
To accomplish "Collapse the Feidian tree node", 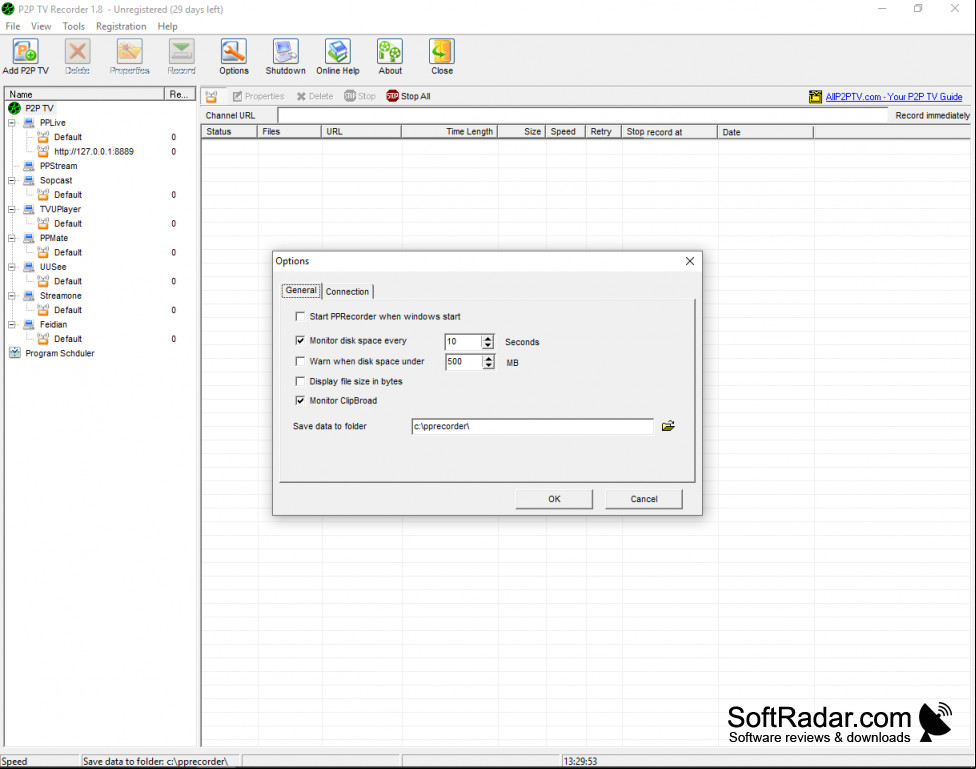I will click(x=11, y=324).
